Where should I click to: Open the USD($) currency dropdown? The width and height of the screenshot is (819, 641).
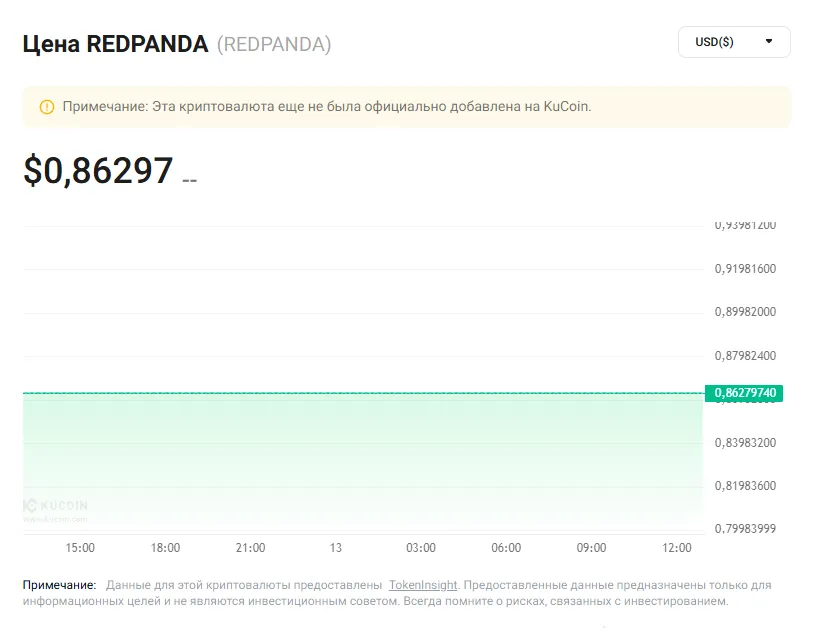tap(734, 42)
